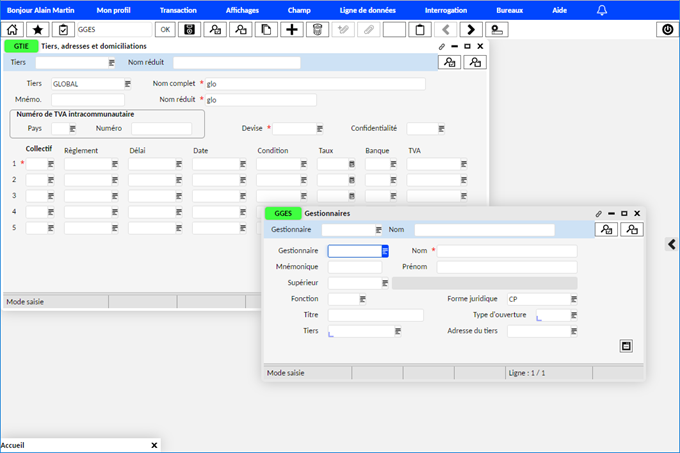Paste using the clipboard icon in toolbar
The width and height of the screenshot is (680, 453).
[420, 29]
